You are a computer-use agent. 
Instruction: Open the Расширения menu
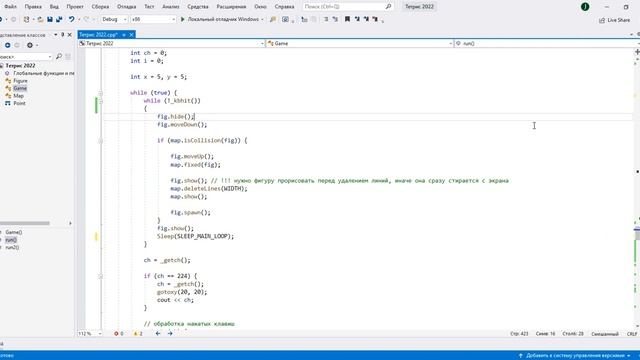tap(231, 7)
